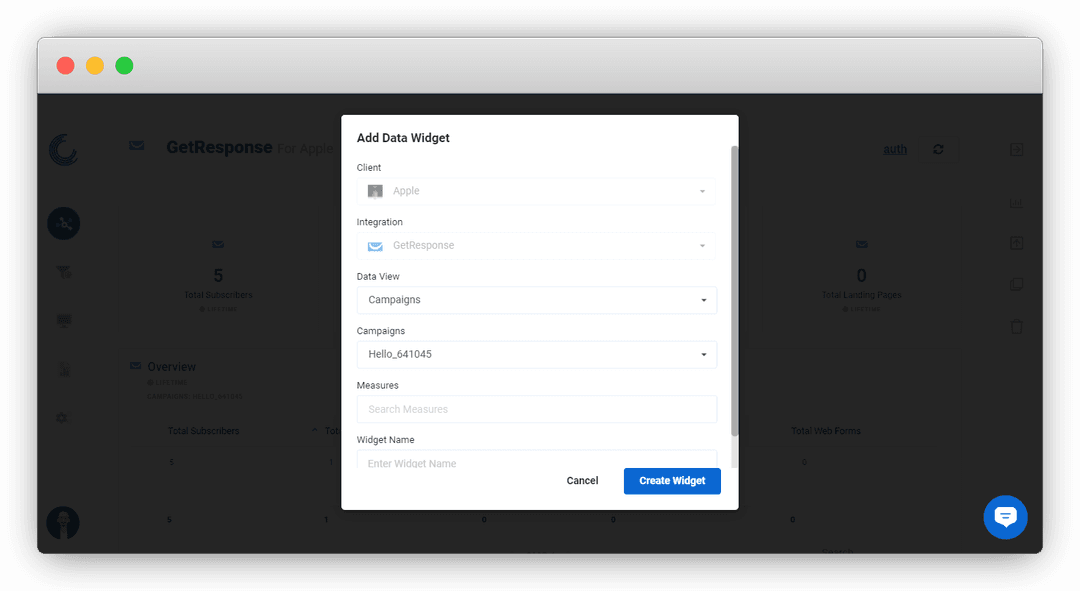The height and width of the screenshot is (591, 1080).
Task: Click the GetResponse envelope icon in the Integration field
Action: coord(375,246)
